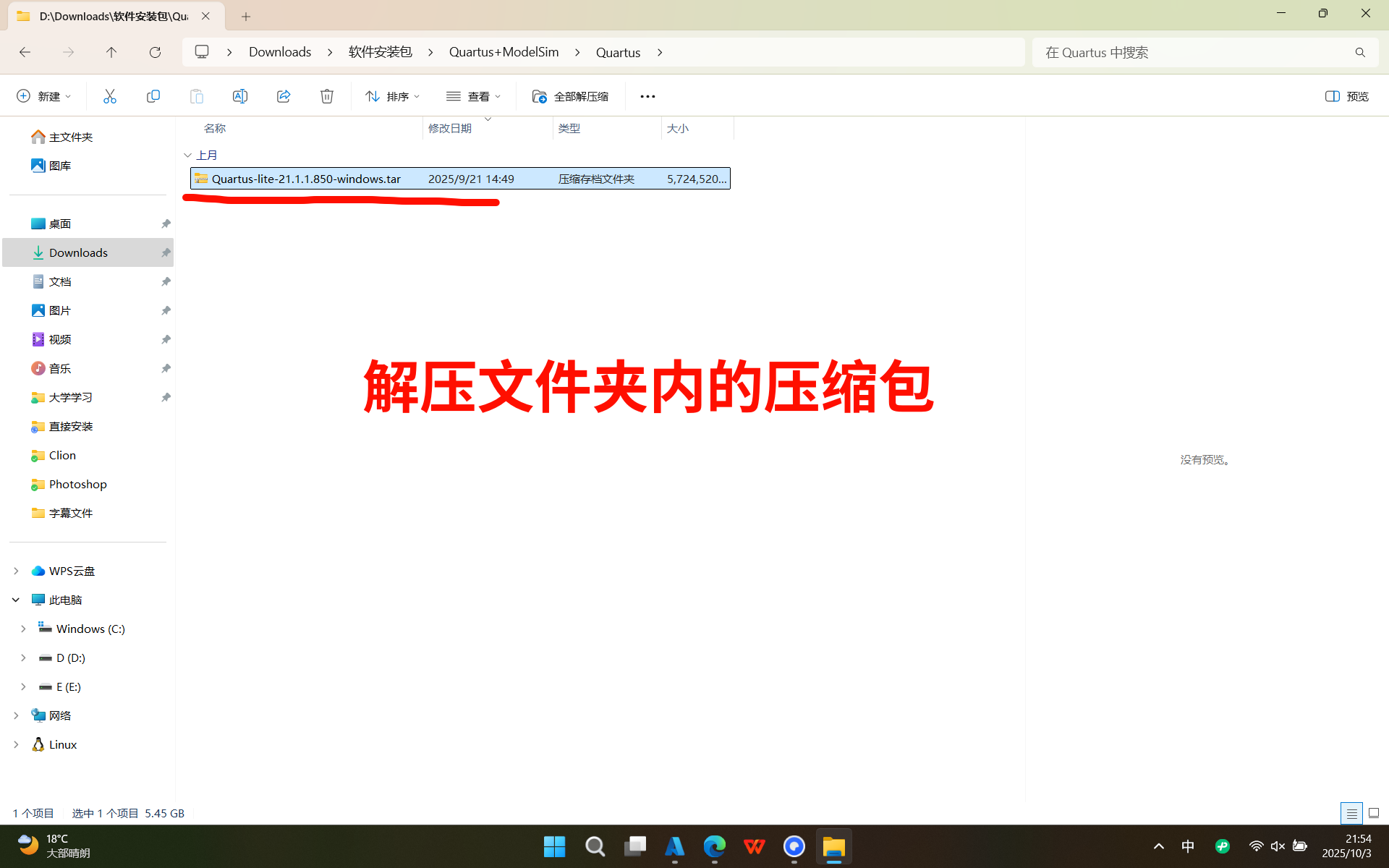1389x868 pixels.
Task: Open the 查看 view dropdown
Action: (x=474, y=96)
